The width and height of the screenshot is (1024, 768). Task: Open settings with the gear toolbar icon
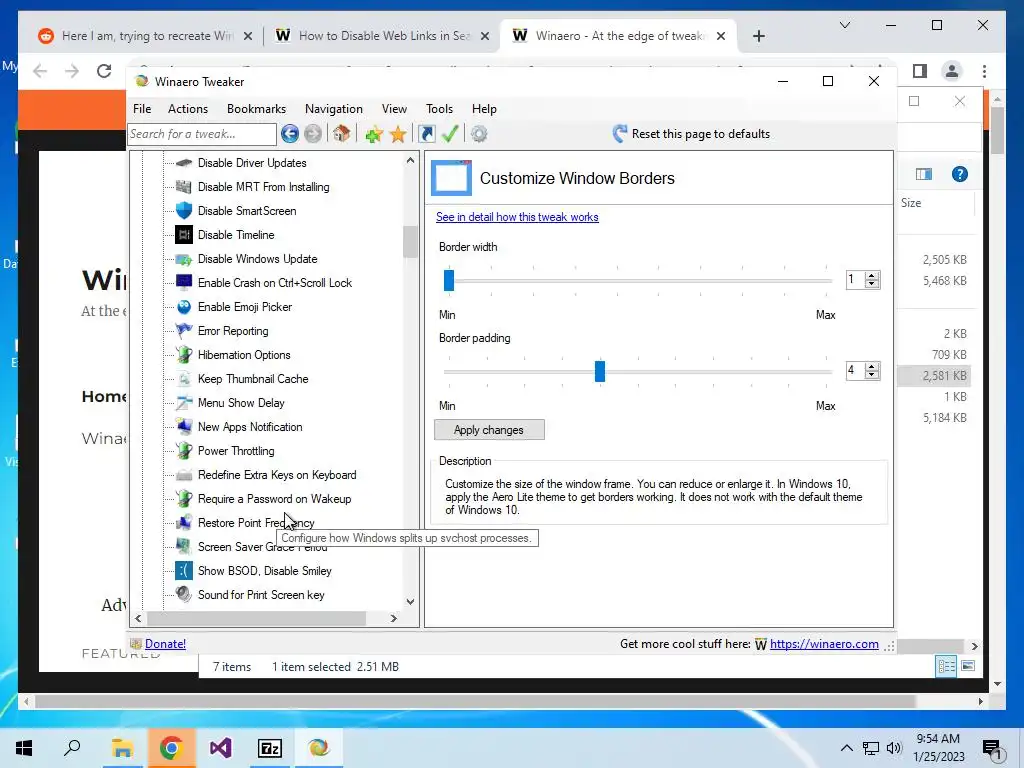479,134
